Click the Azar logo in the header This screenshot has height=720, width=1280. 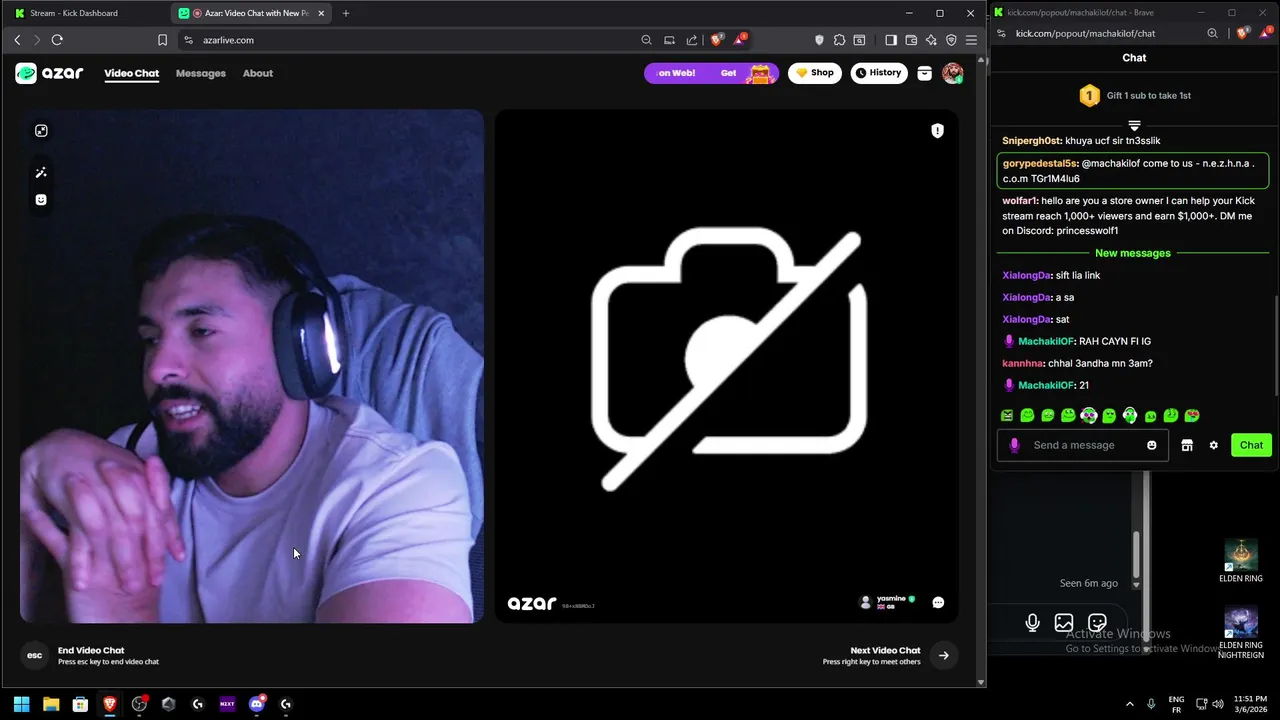click(49, 73)
